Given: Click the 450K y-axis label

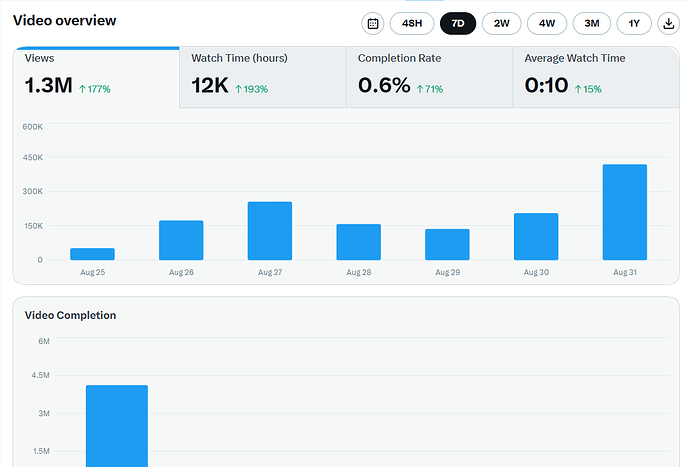Looking at the screenshot, I should pos(33,158).
